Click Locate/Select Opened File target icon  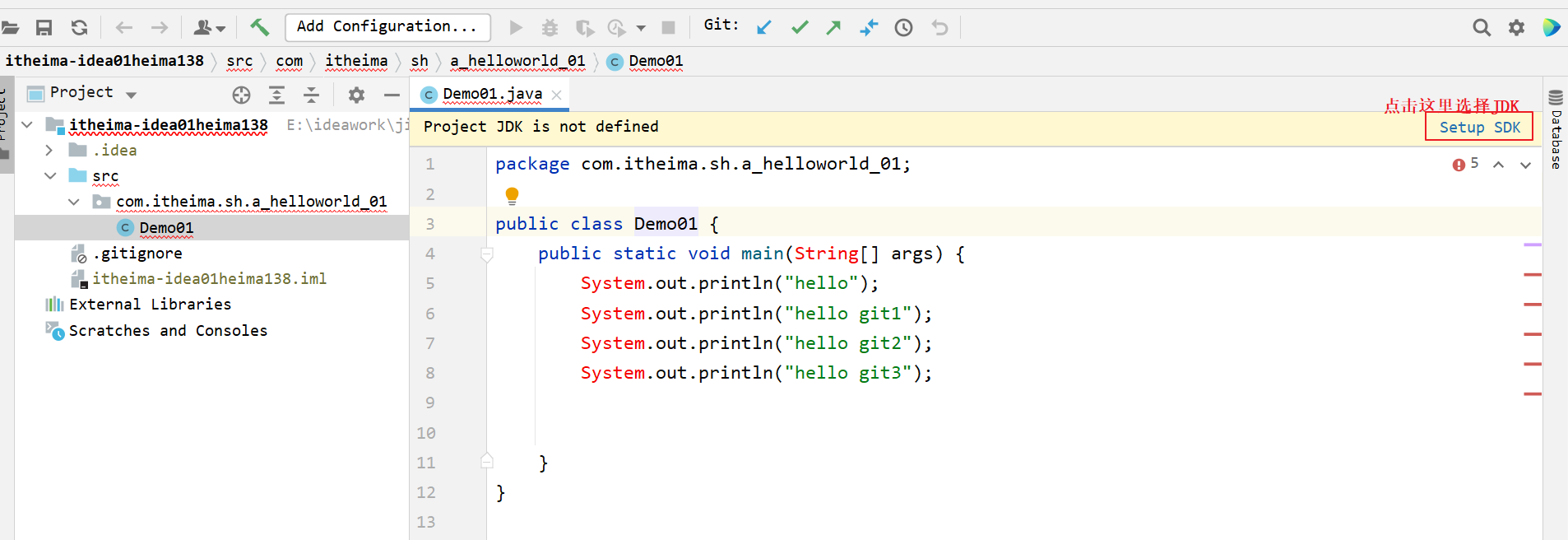(241, 95)
